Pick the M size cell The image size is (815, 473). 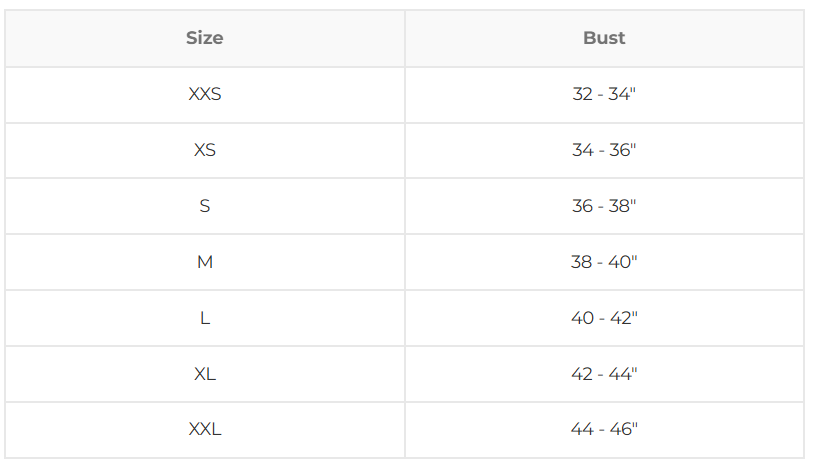(205, 262)
